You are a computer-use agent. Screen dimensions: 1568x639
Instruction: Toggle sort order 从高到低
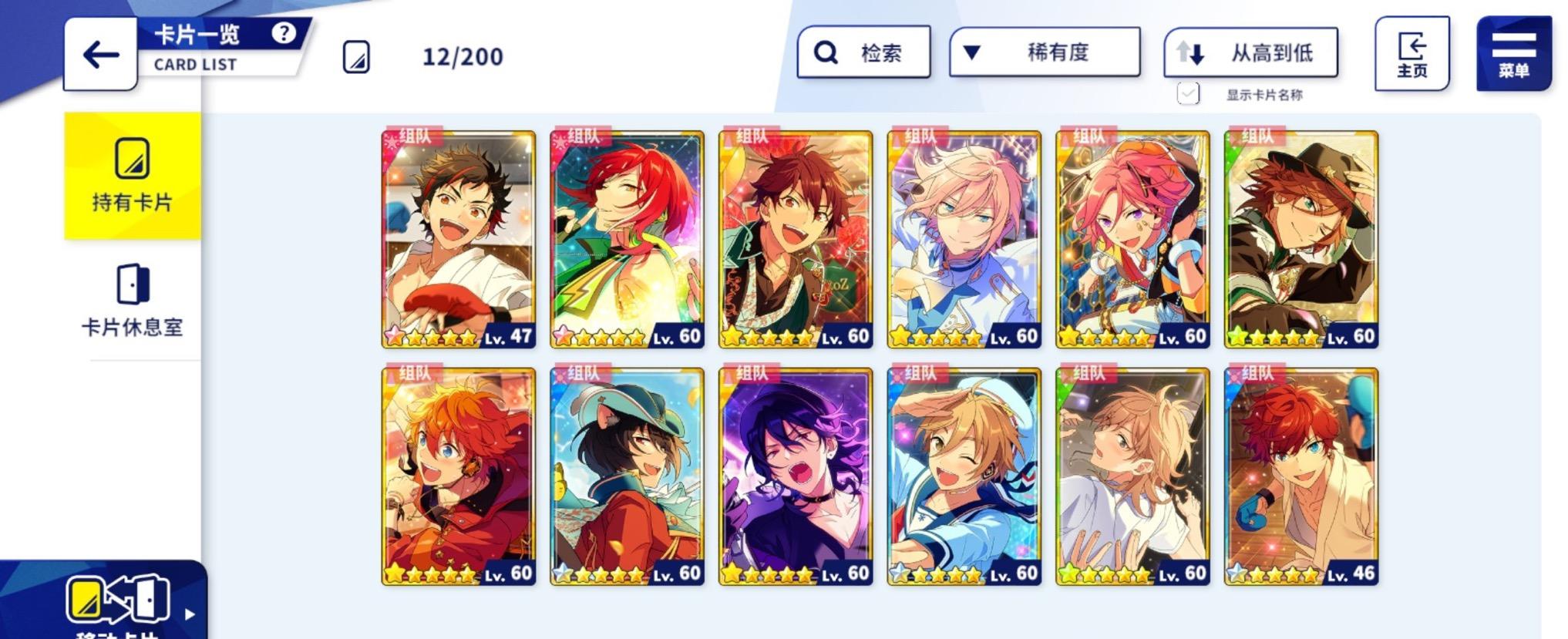[1250, 52]
